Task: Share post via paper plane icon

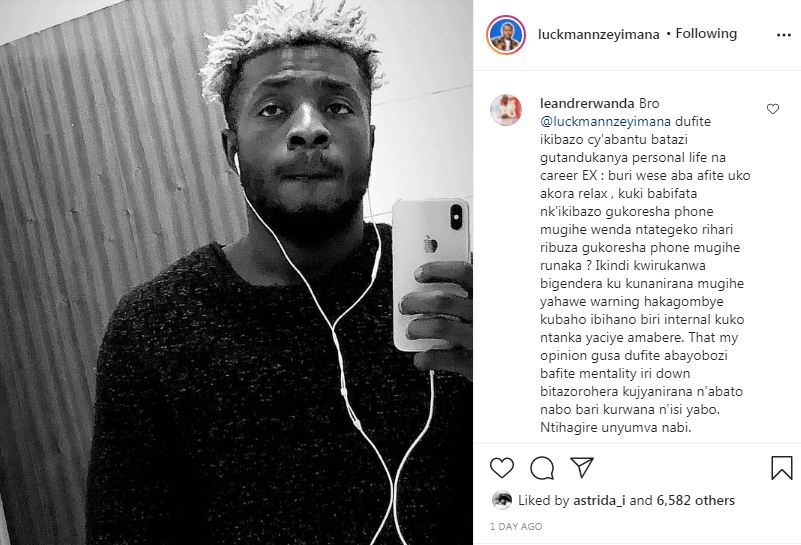Action: coord(582,467)
